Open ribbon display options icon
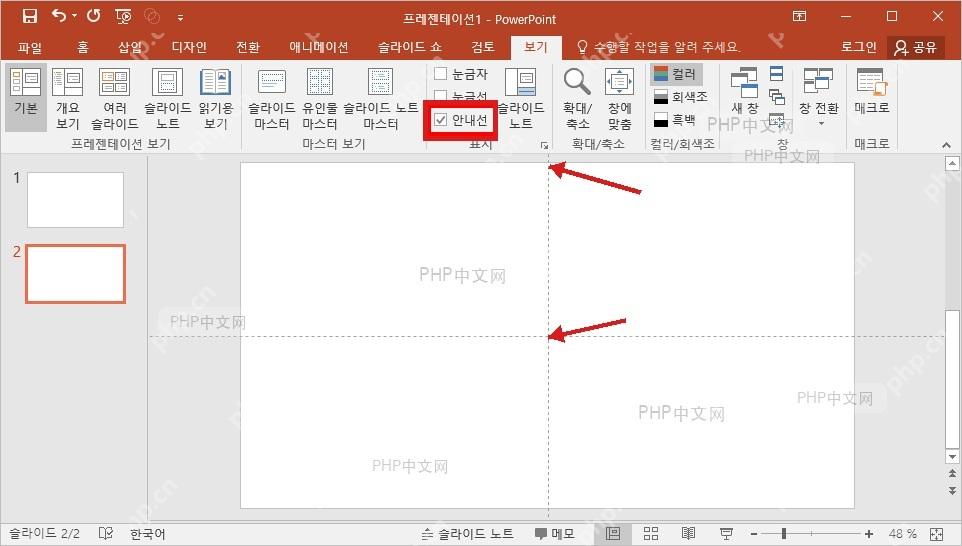Image resolution: width=962 pixels, height=546 pixels. pos(799,17)
